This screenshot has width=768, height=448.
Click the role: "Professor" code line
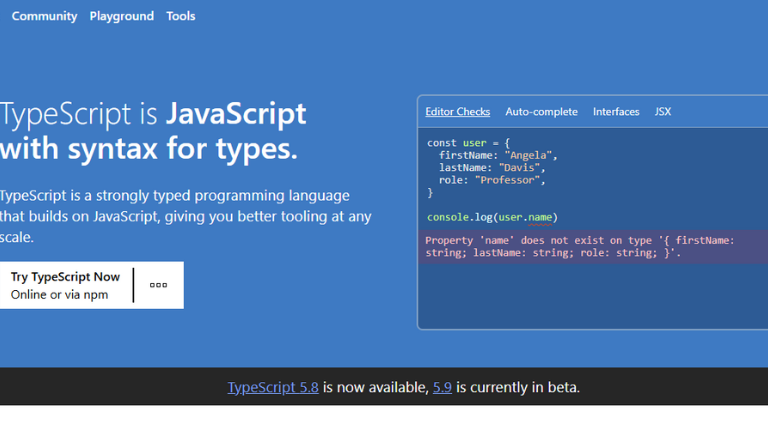point(492,180)
